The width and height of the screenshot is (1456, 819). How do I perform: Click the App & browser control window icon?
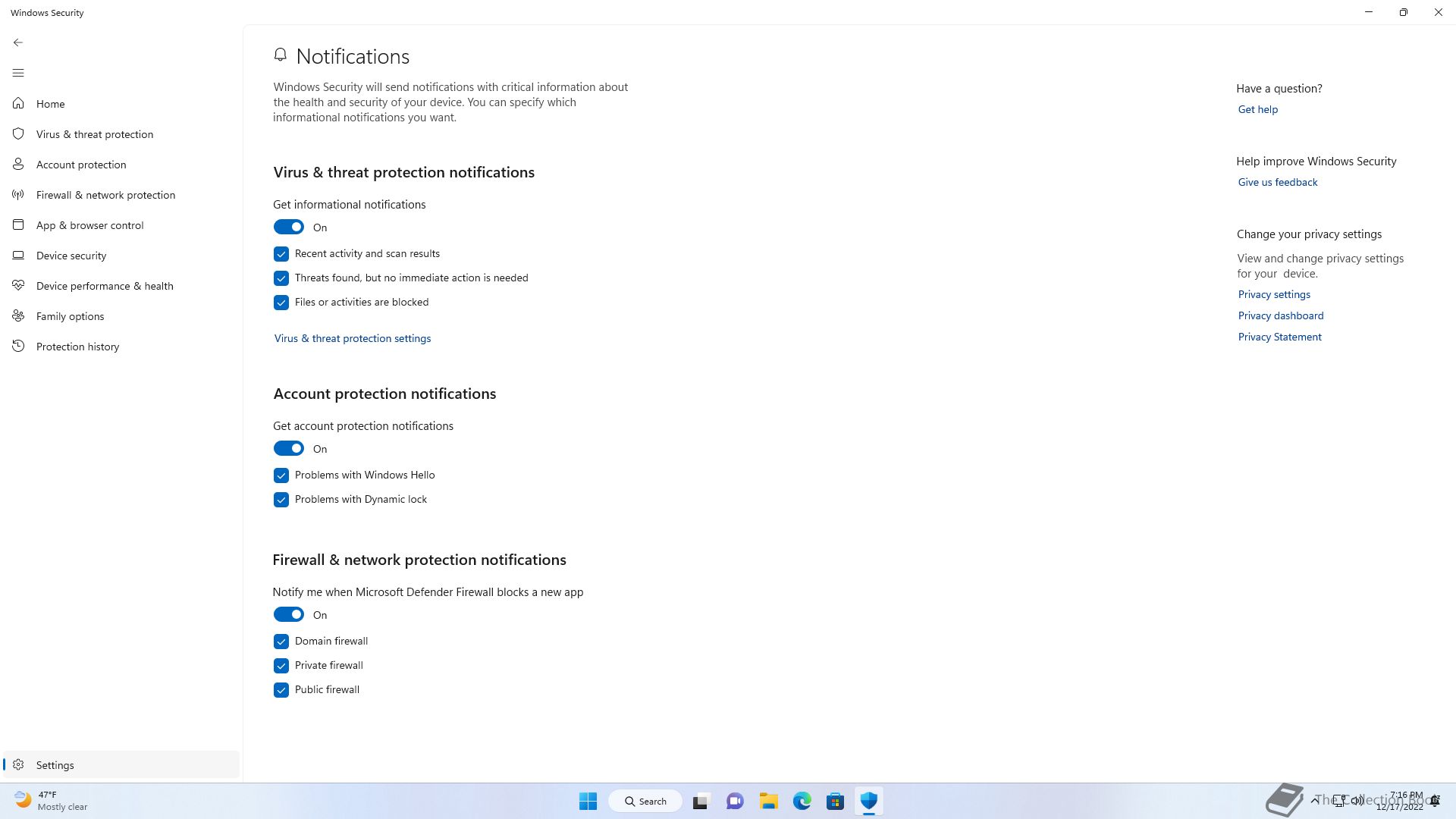(18, 224)
